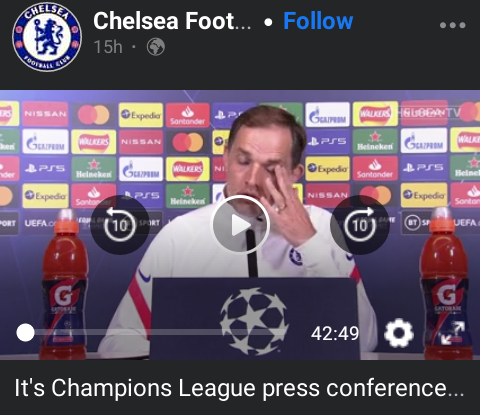Click the Champions League starball logo

(x=254, y=321)
